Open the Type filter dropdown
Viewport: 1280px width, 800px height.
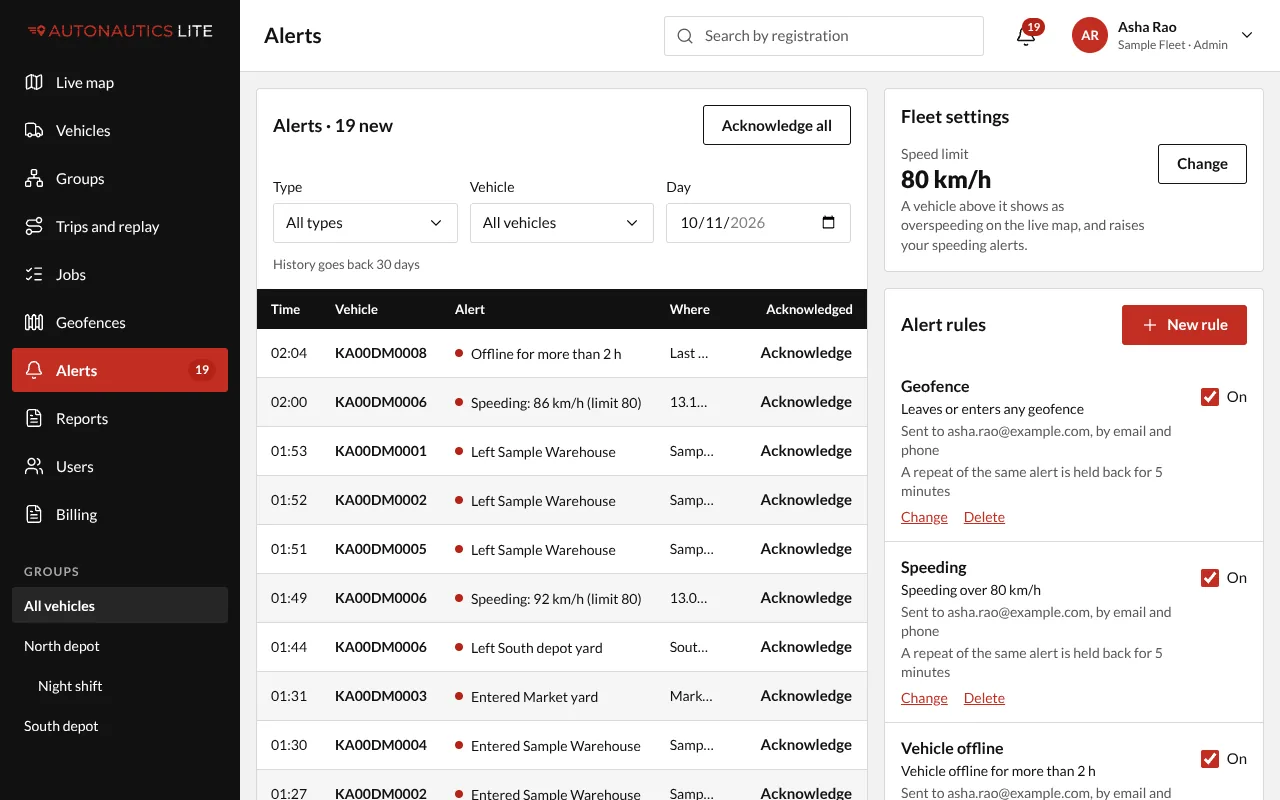tap(365, 223)
